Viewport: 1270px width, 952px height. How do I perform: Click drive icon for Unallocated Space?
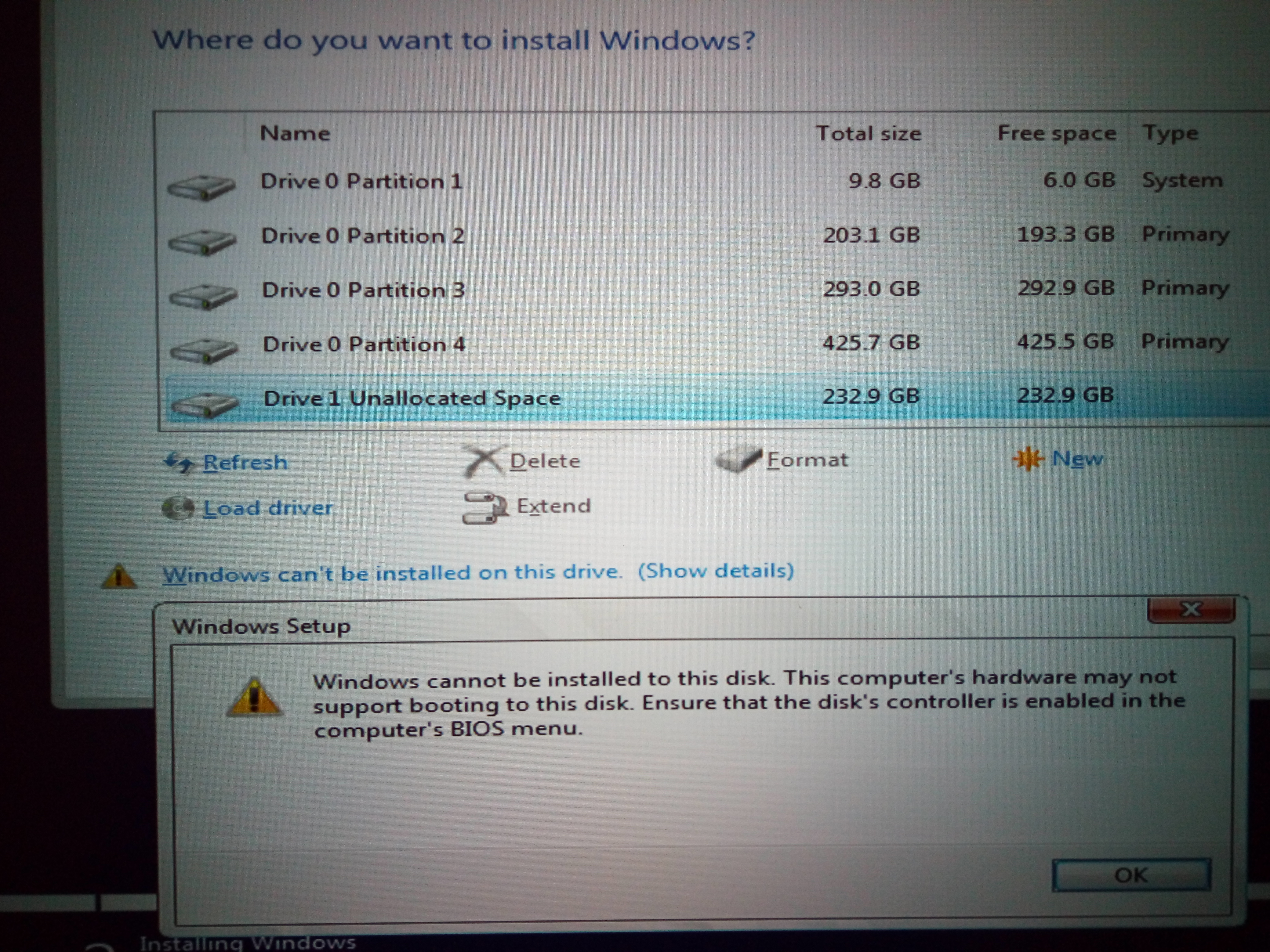click(205, 405)
